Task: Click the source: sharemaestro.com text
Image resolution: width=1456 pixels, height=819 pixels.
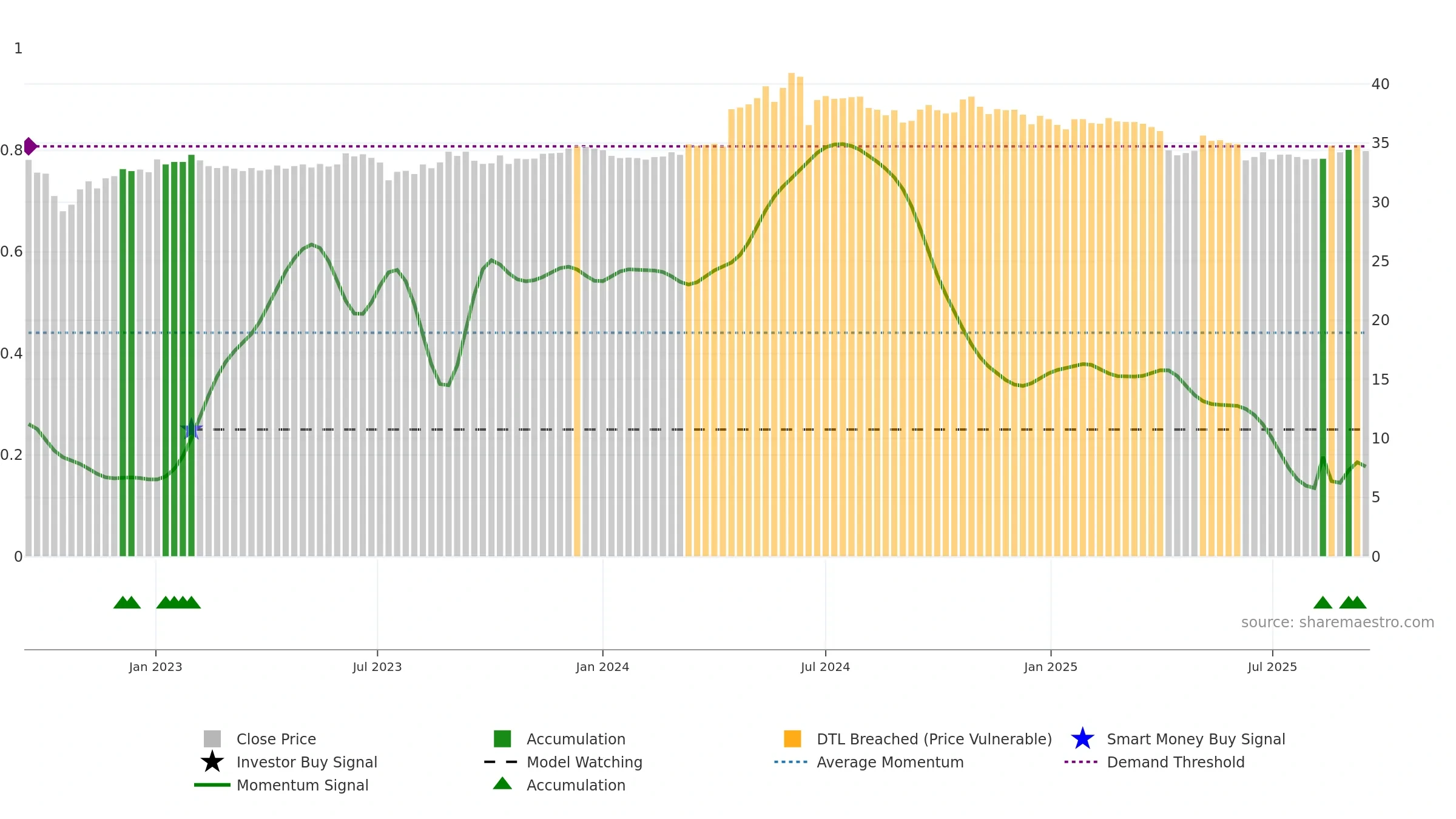Action: [x=1338, y=622]
